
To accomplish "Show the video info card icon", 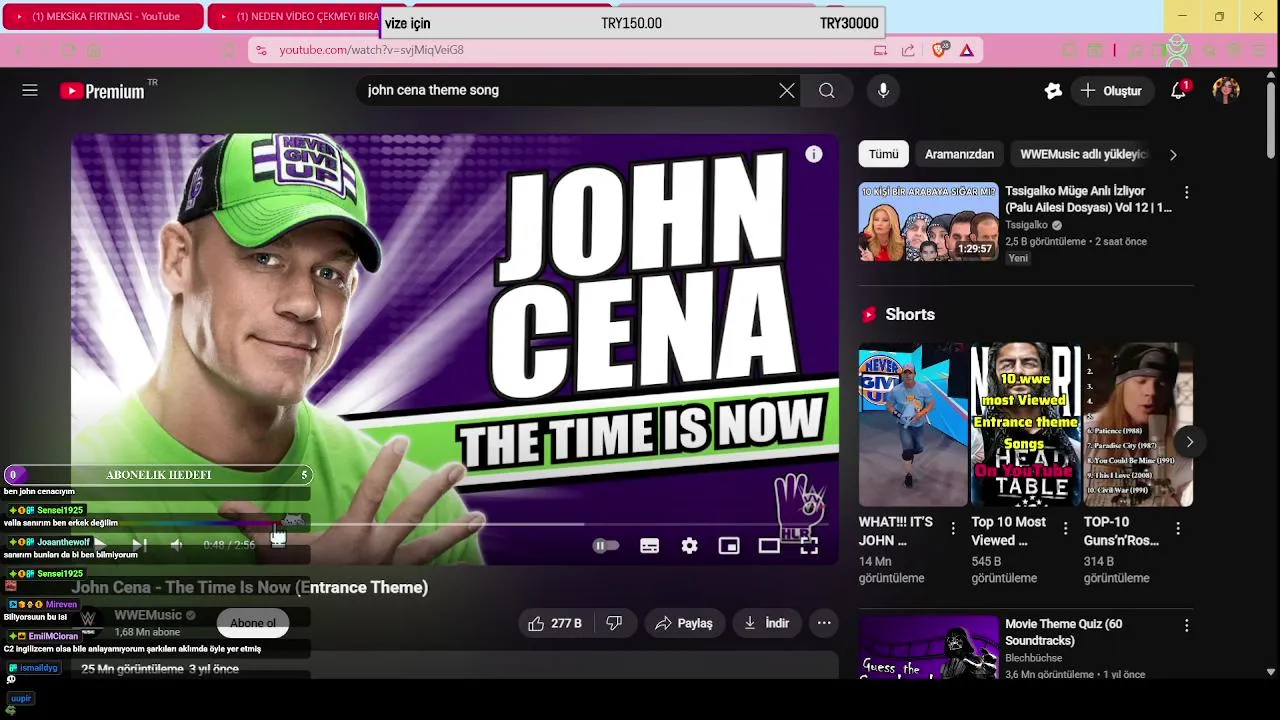I will point(814,154).
